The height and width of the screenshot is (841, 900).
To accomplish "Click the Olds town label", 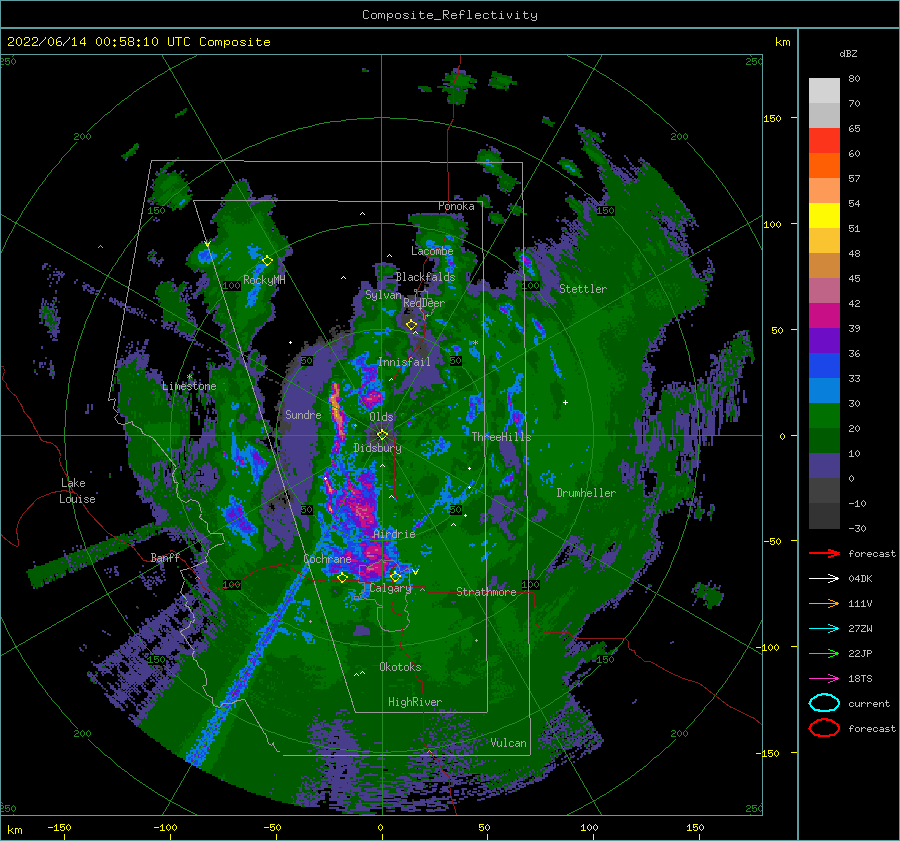I will [x=381, y=417].
